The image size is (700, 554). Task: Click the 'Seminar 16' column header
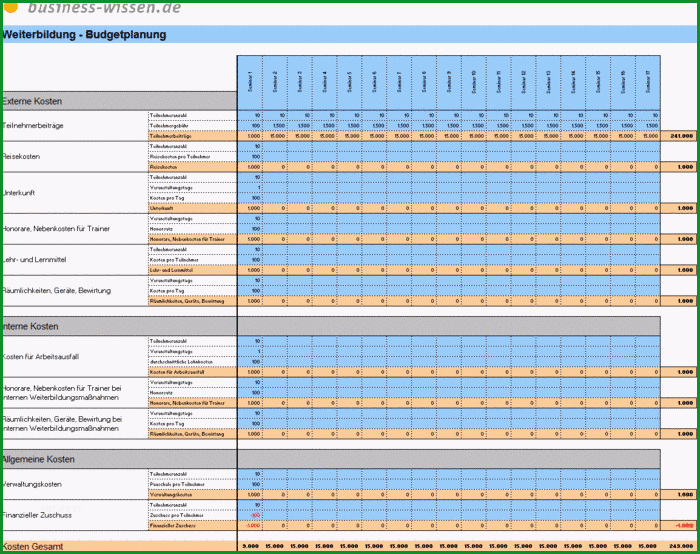623,82
